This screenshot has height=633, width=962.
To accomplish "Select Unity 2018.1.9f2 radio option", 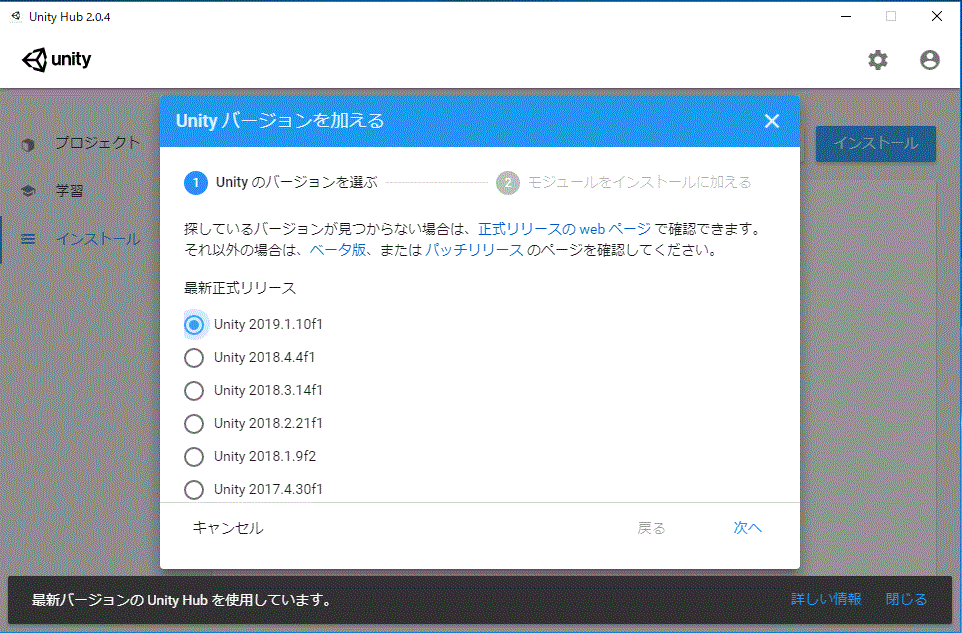I will pyautogui.click(x=195, y=456).
